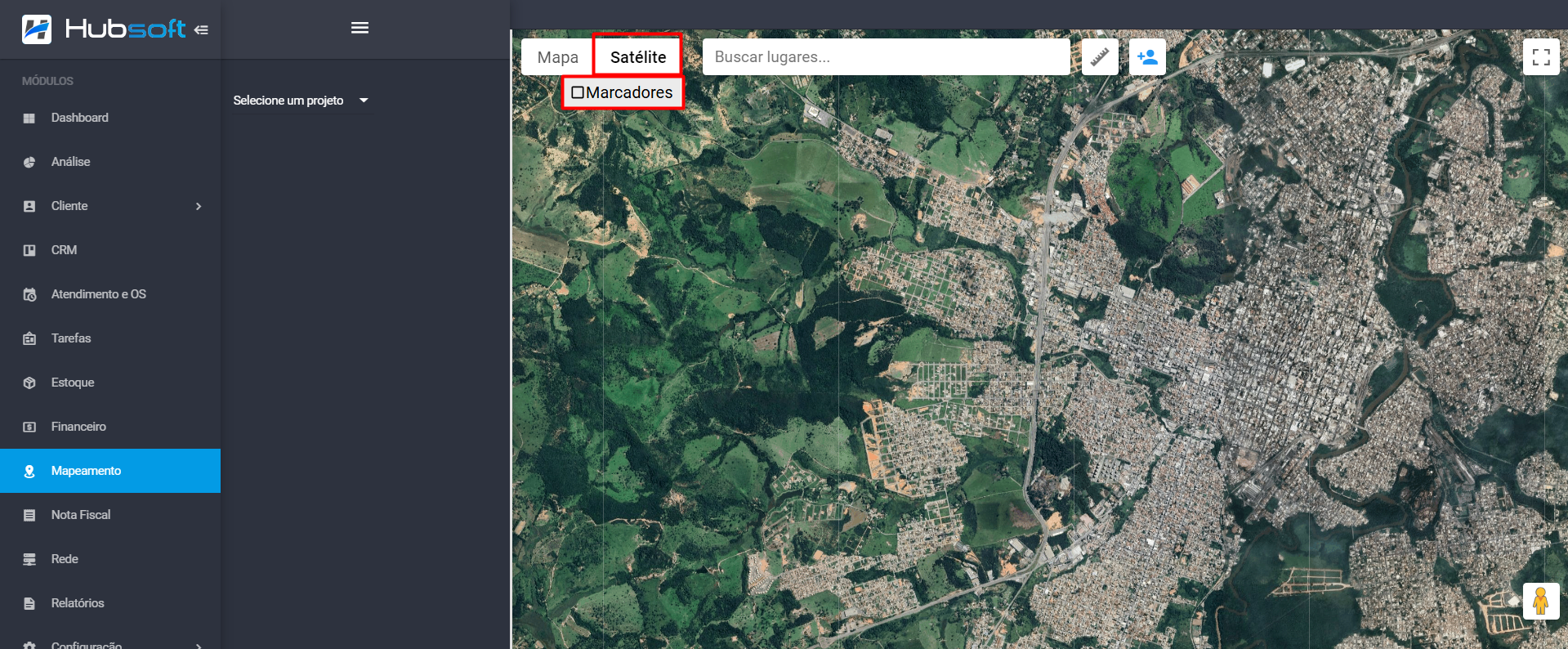
Task: Open the Financeiro module
Action: click(x=110, y=427)
